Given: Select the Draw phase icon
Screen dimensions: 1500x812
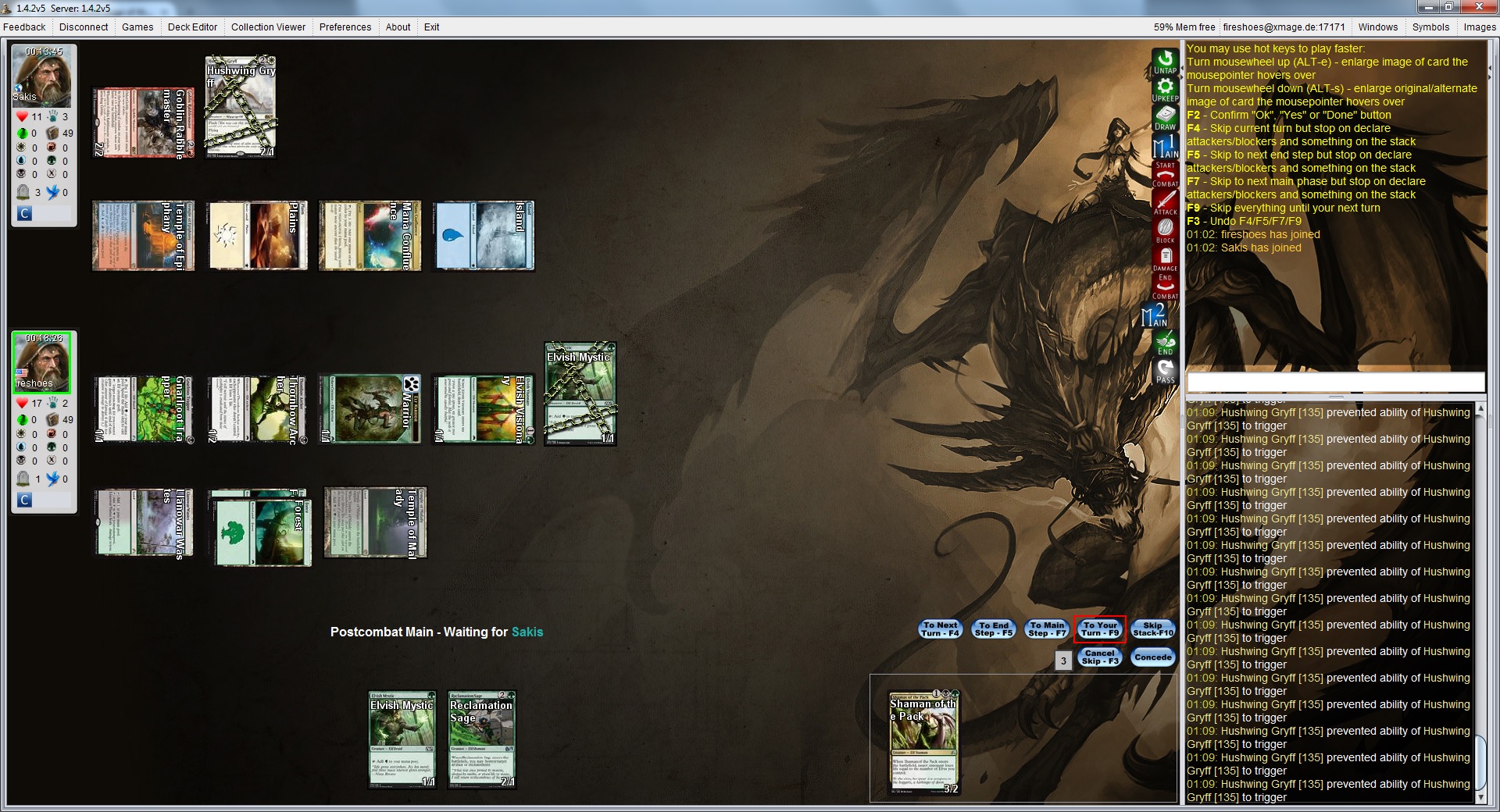Looking at the screenshot, I should point(1165,119).
